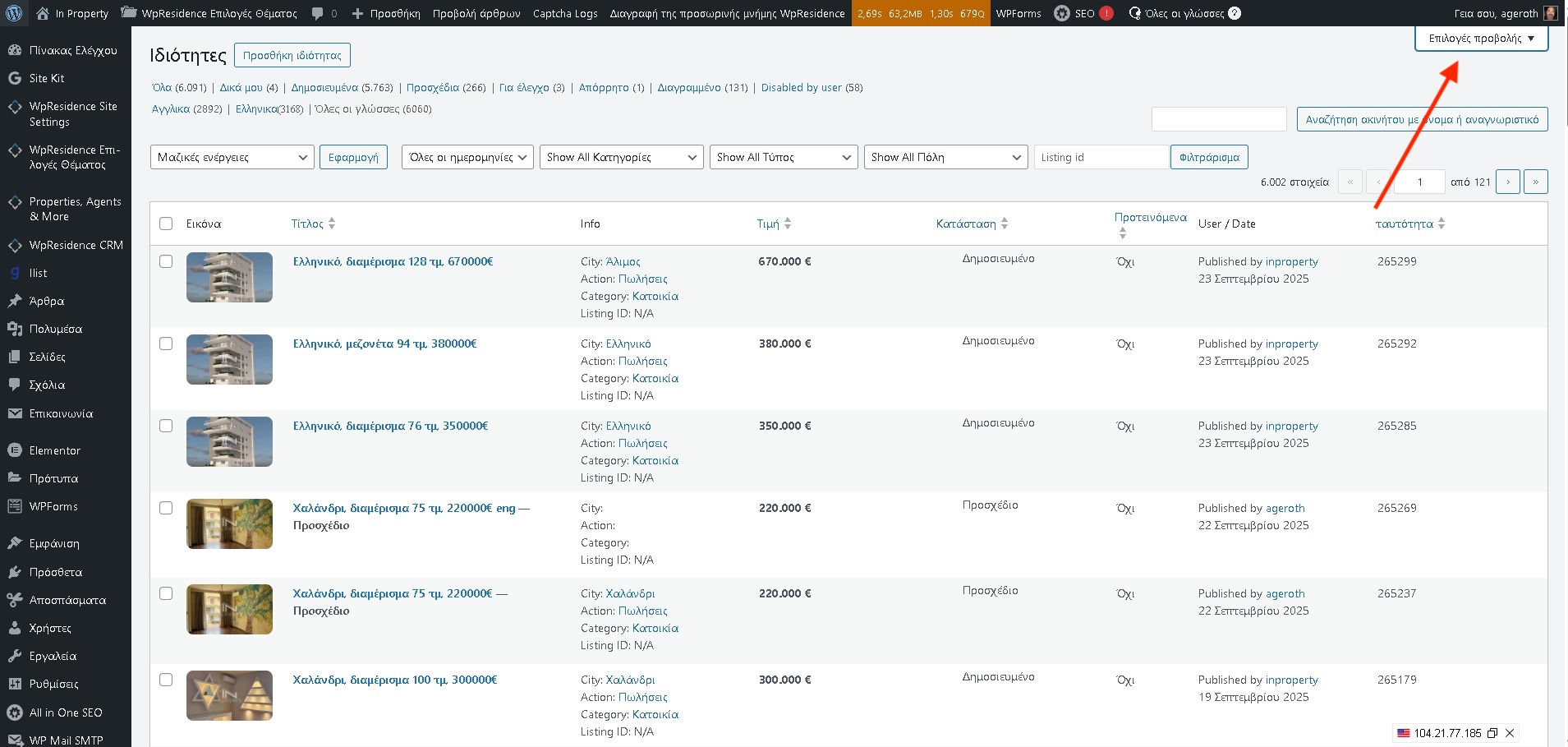Click the SEO gear icon in admin bar
1568x747 pixels.
(1061, 13)
